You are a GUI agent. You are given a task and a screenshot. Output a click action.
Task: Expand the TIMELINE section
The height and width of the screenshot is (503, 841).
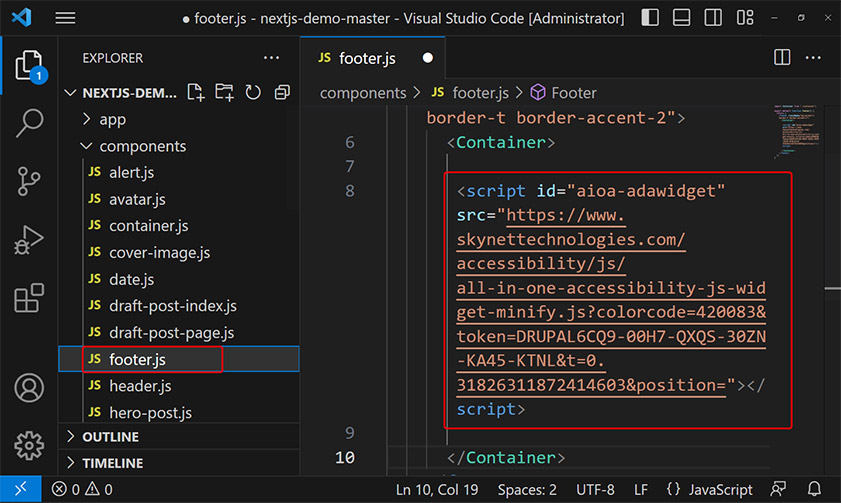click(x=178, y=463)
